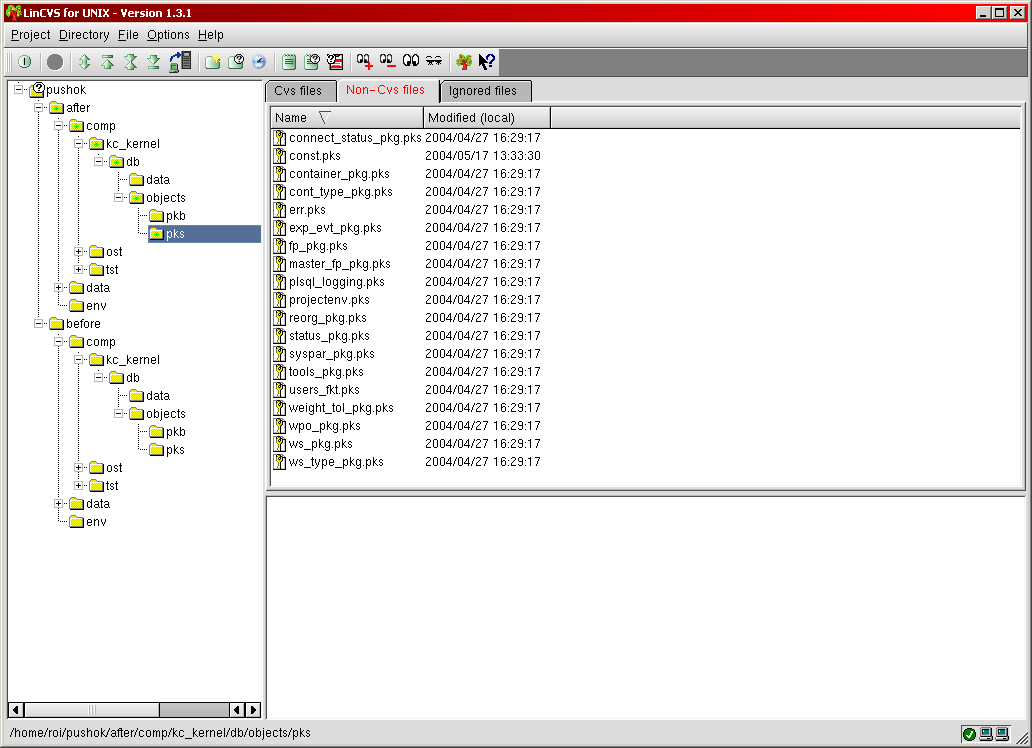Select the const.pks file
1032x748 pixels.
[x=314, y=156]
